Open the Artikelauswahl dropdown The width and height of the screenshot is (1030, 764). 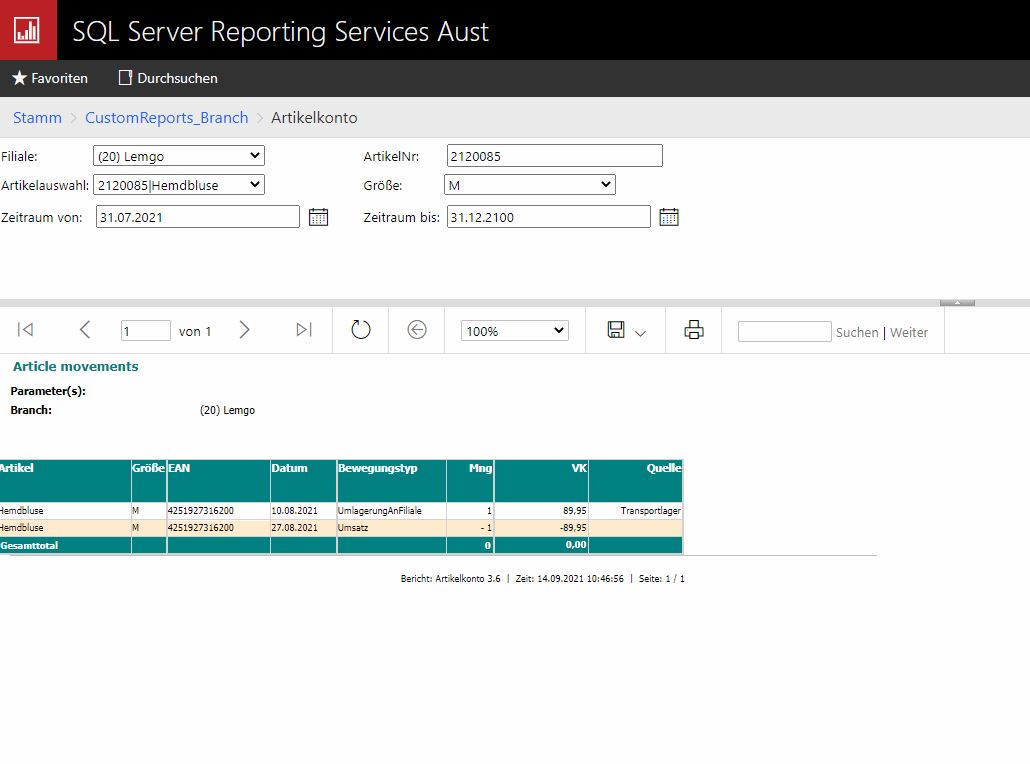[178, 185]
